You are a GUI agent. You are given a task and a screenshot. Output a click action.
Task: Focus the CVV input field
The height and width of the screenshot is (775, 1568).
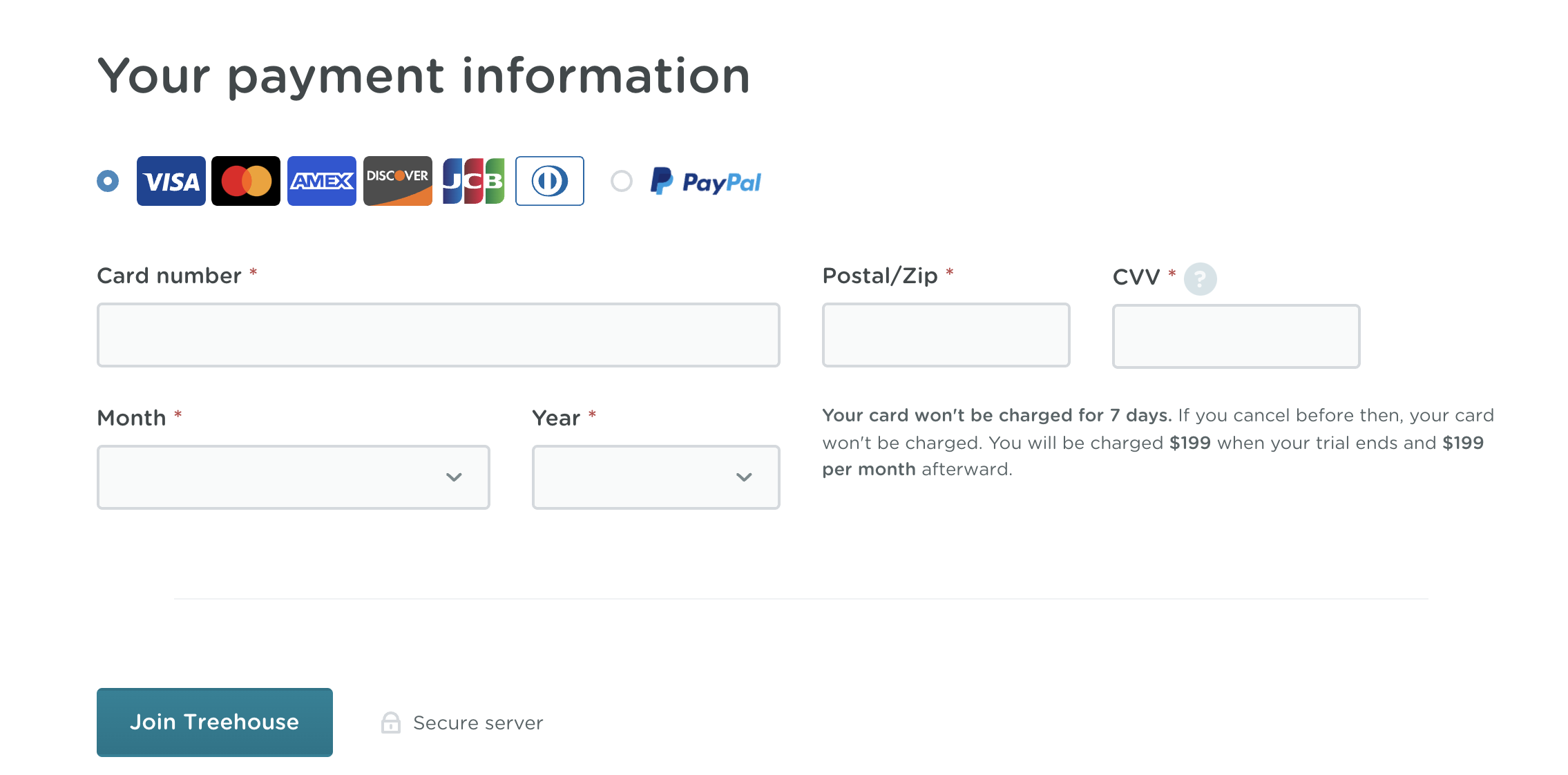click(1236, 336)
